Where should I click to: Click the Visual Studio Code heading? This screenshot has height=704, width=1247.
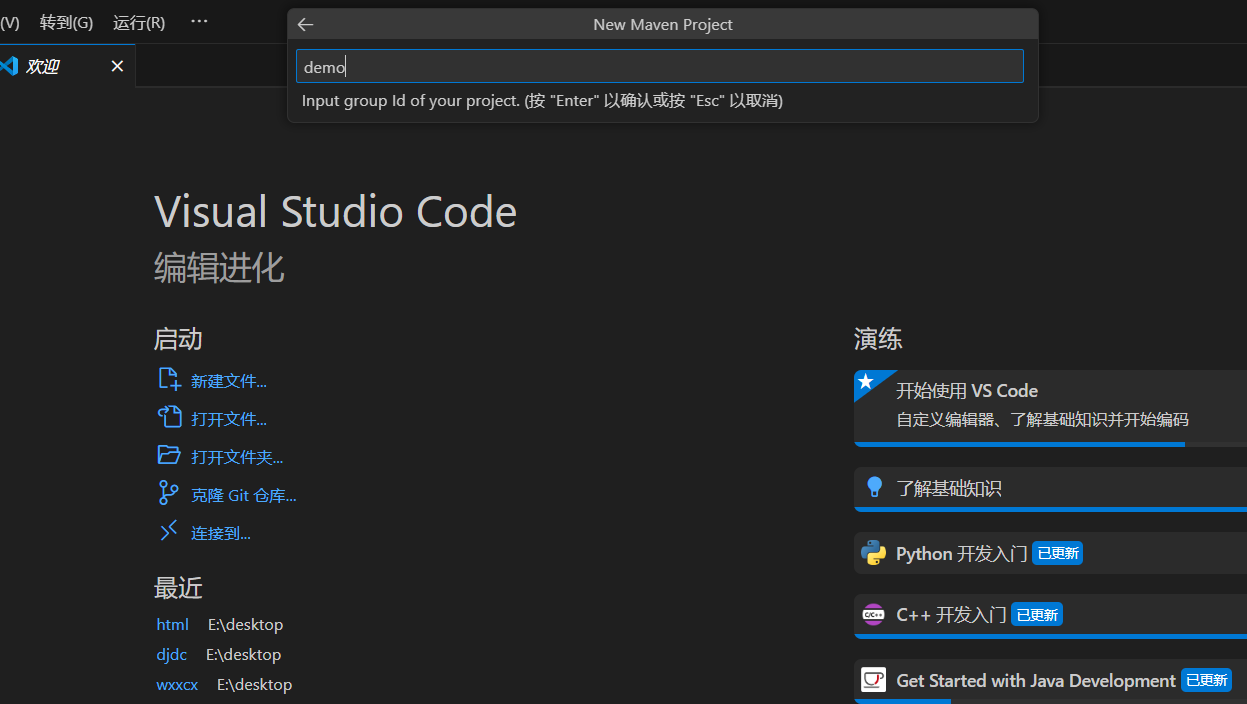(336, 212)
